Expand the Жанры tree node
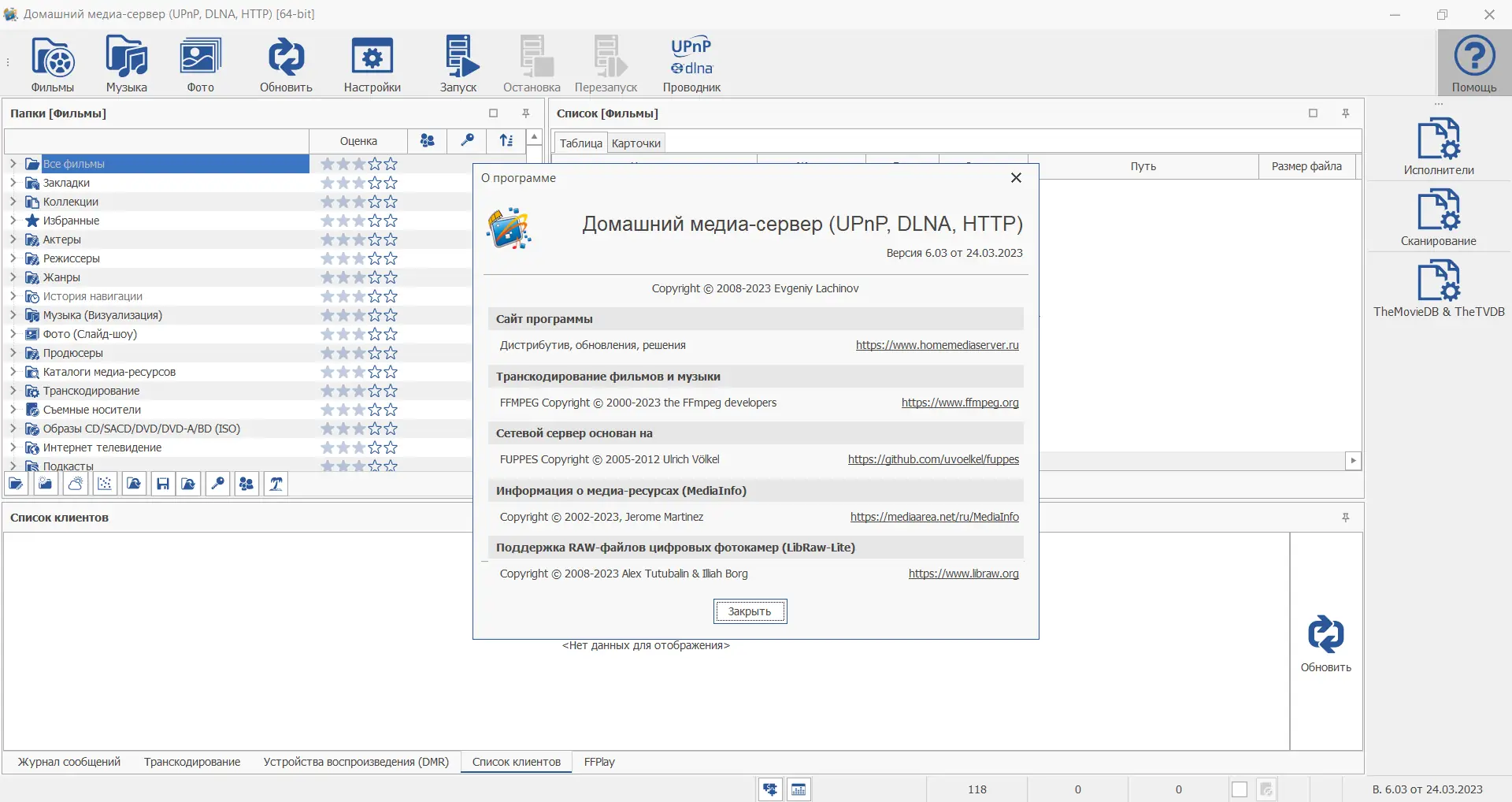This screenshot has width=1512, height=802. (13, 277)
